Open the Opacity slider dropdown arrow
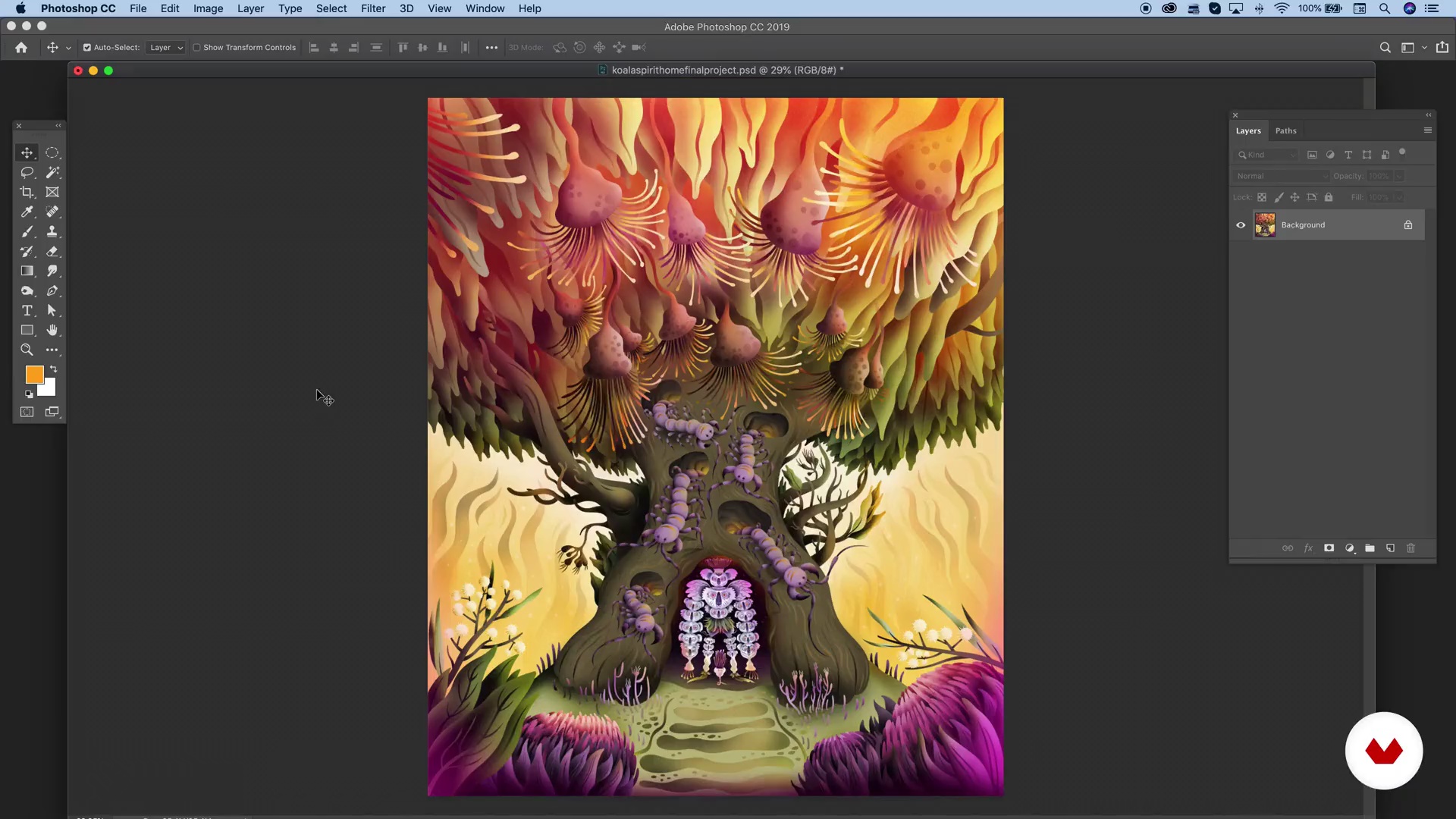1456x819 pixels. pyautogui.click(x=1399, y=176)
